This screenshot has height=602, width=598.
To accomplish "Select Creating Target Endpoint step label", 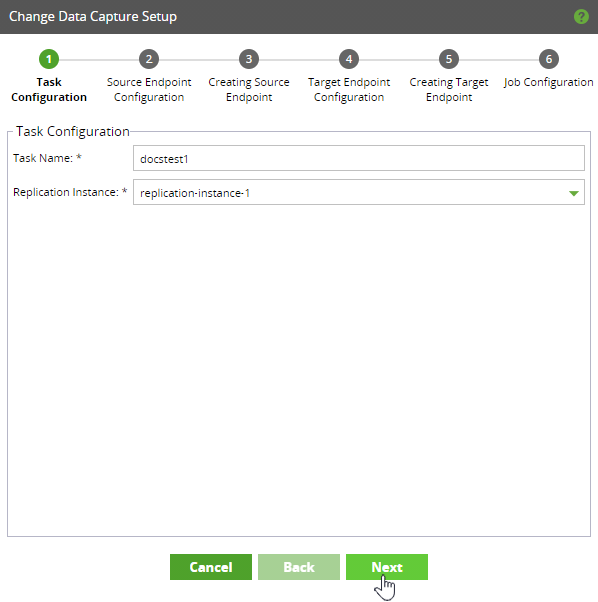I will tap(449, 89).
